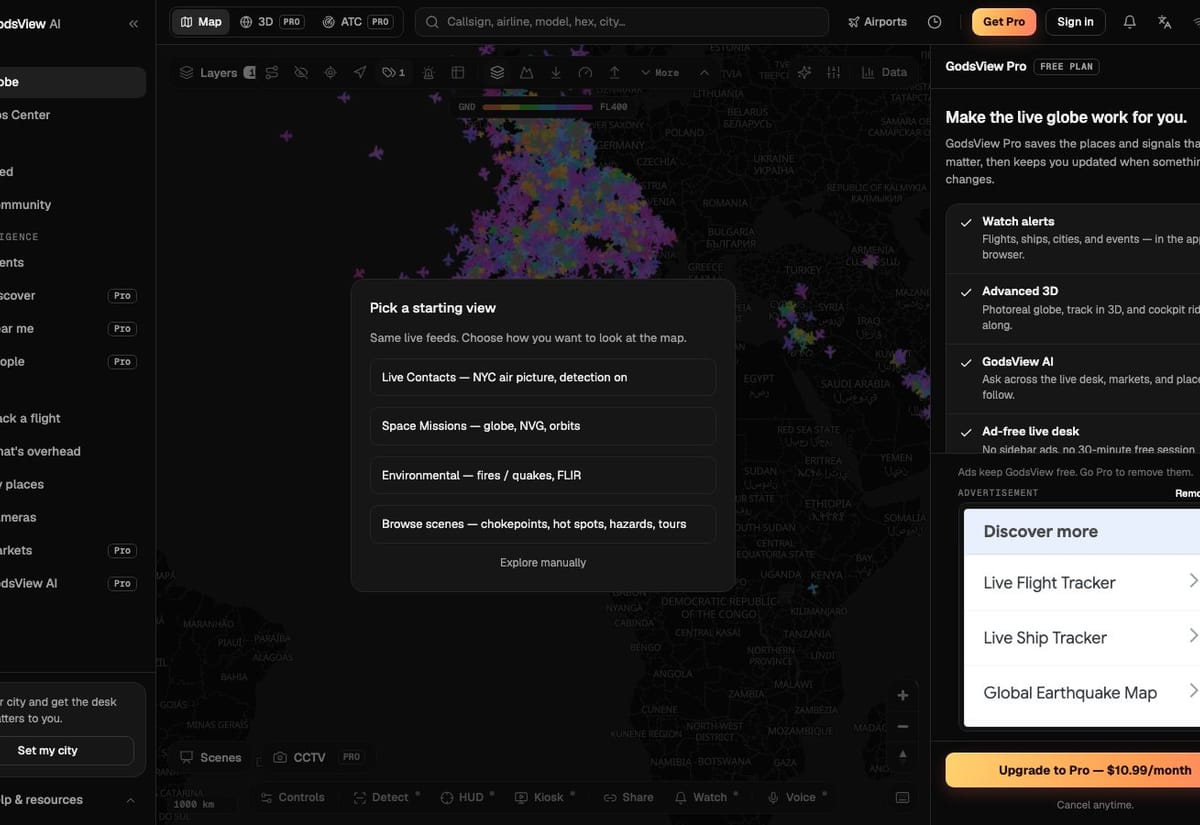
Task: Click the download arrow icon in toolbar
Action: tap(556, 73)
